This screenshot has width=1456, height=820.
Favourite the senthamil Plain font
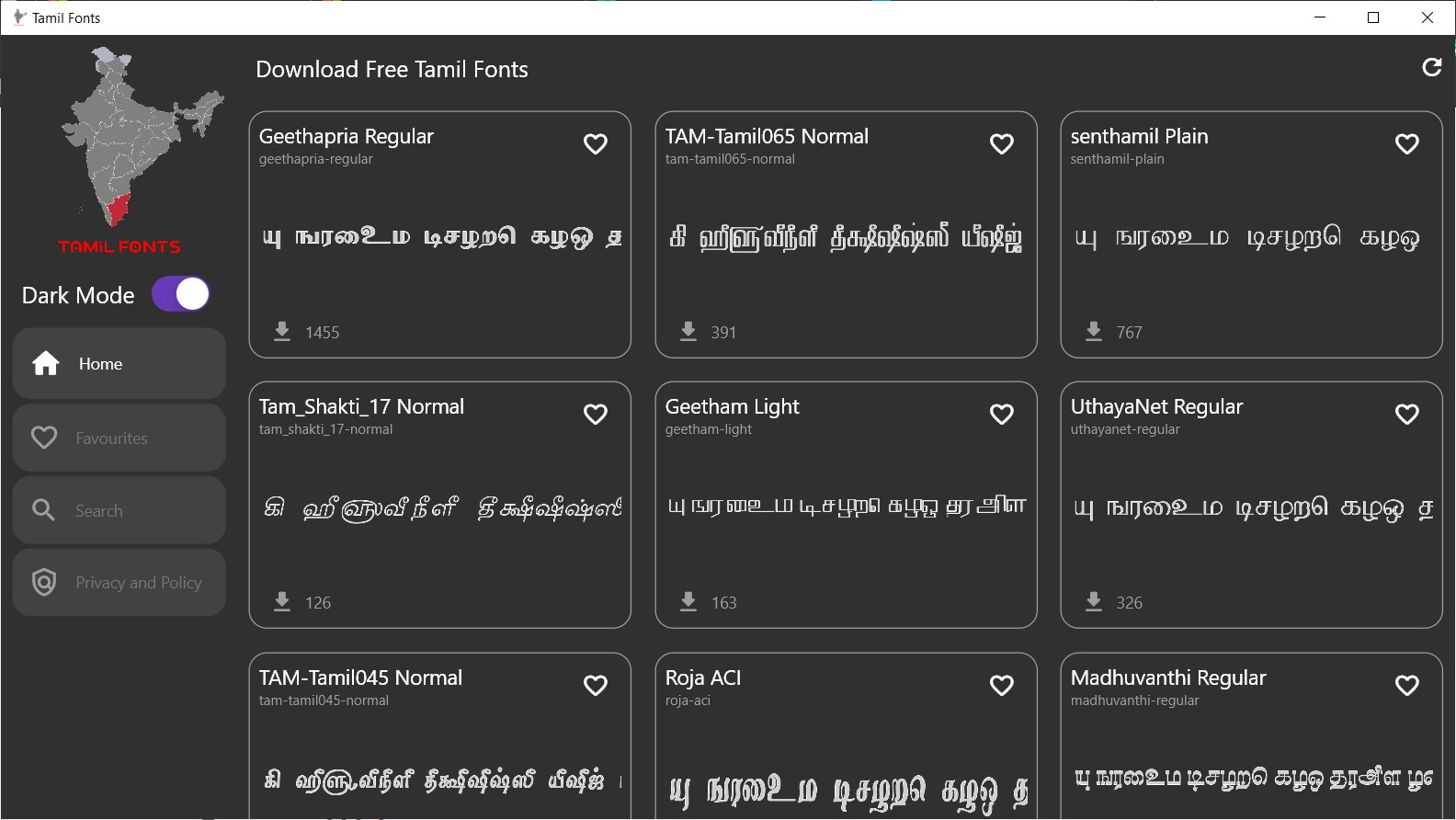(x=1407, y=144)
